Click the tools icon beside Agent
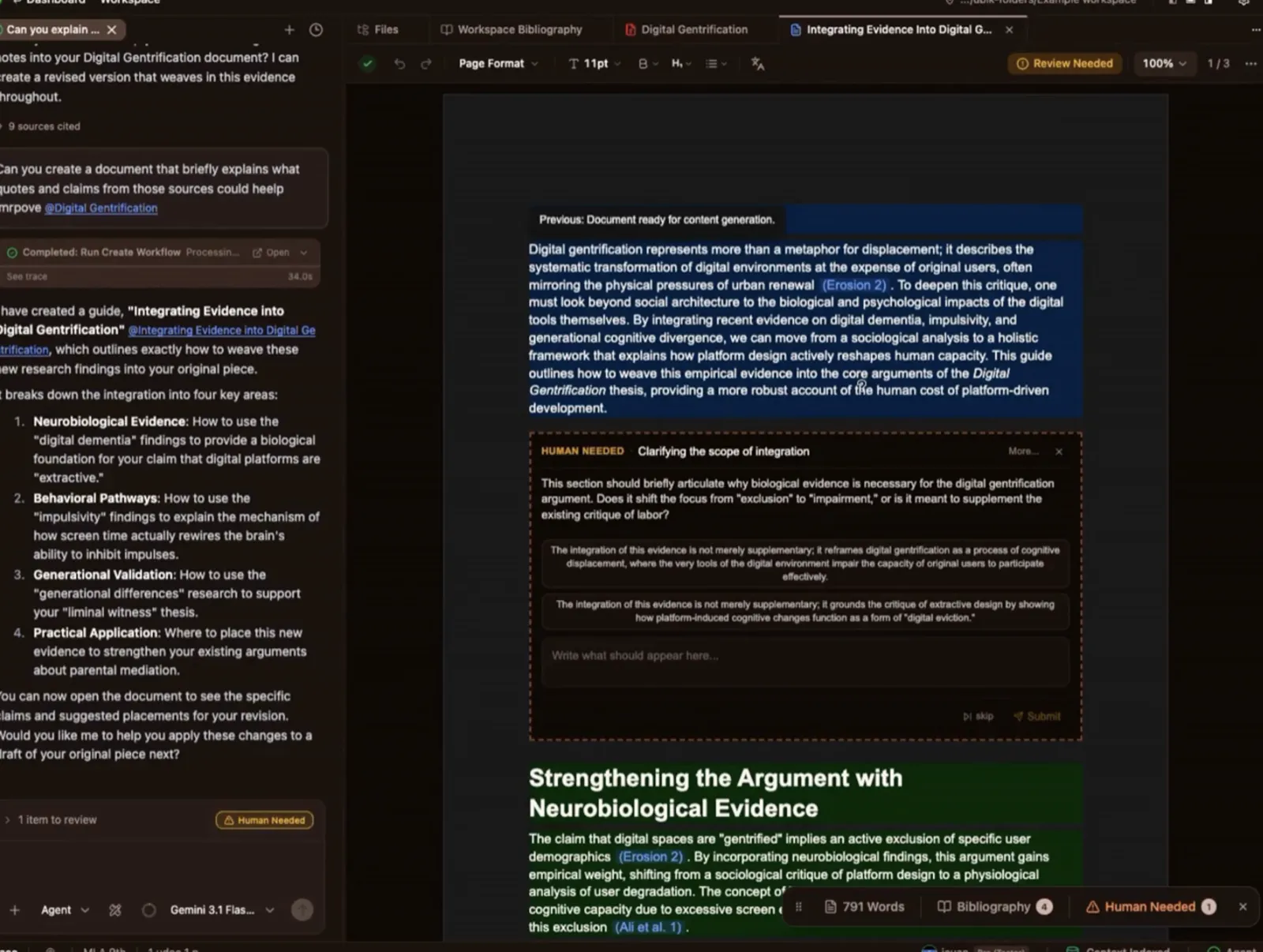The image size is (1263, 952). pyautogui.click(x=115, y=910)
